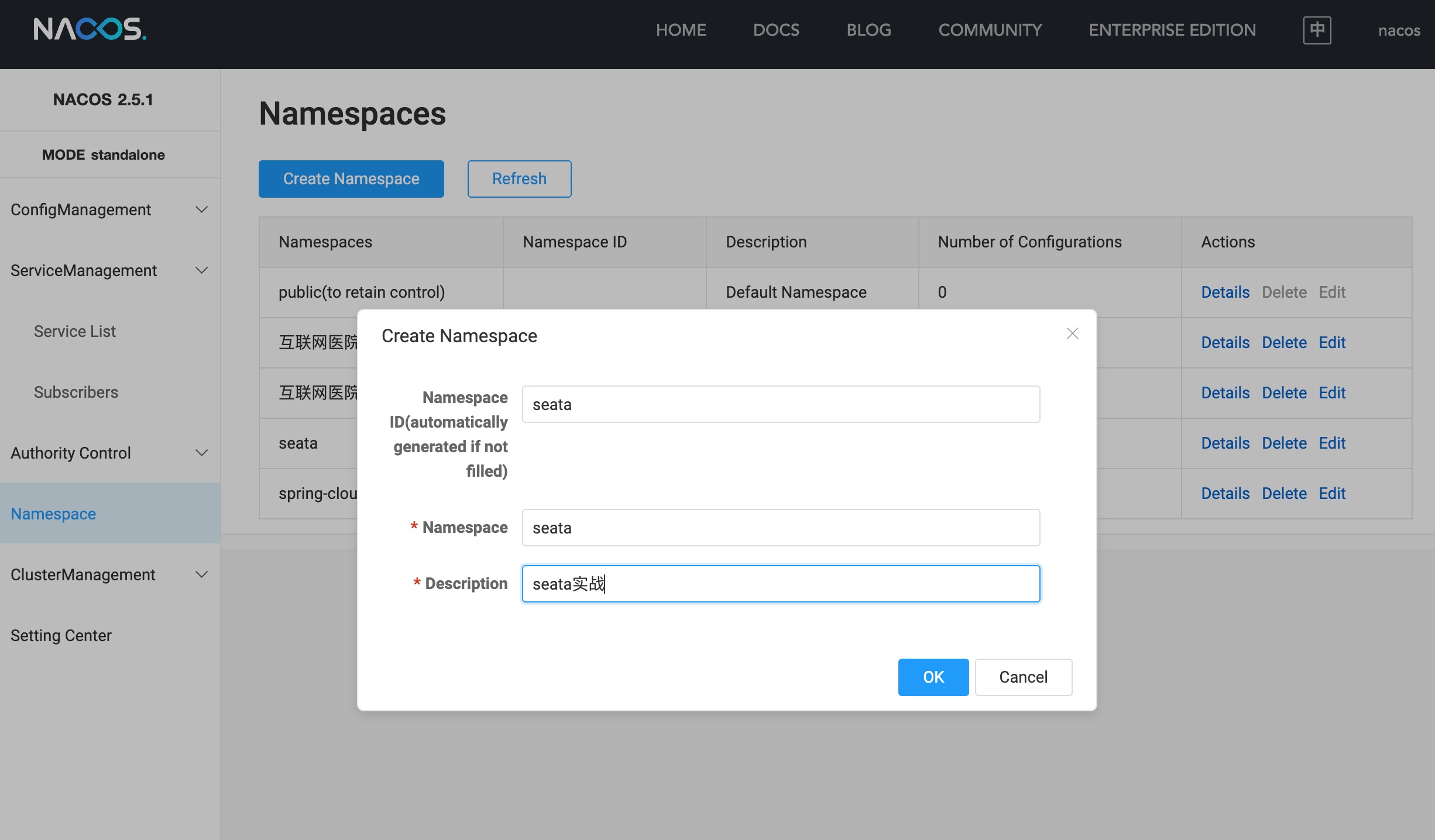Focus the Namespace ID input field

coord(781,404)
